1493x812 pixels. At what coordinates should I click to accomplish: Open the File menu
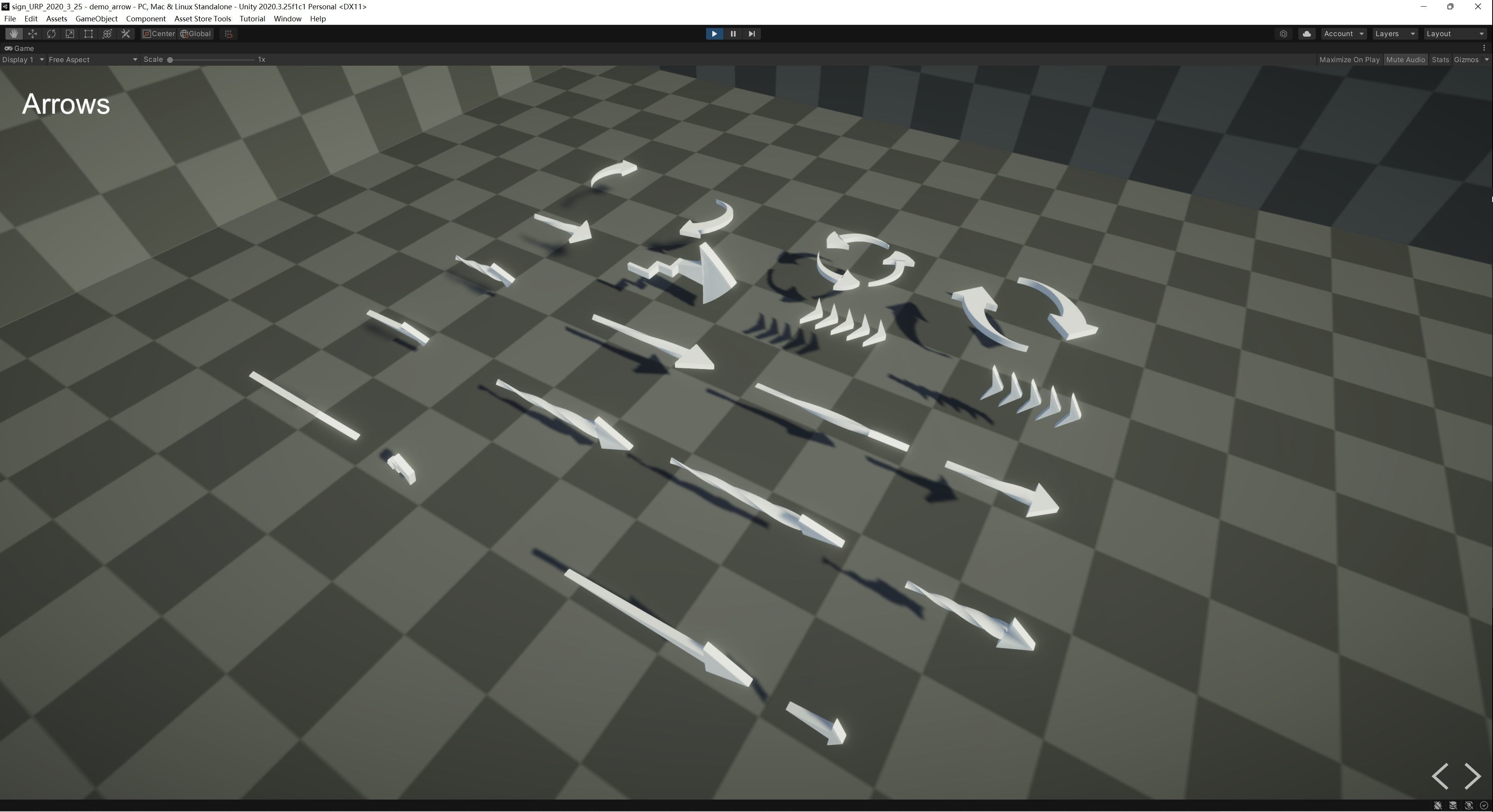[x=10, y=19]
